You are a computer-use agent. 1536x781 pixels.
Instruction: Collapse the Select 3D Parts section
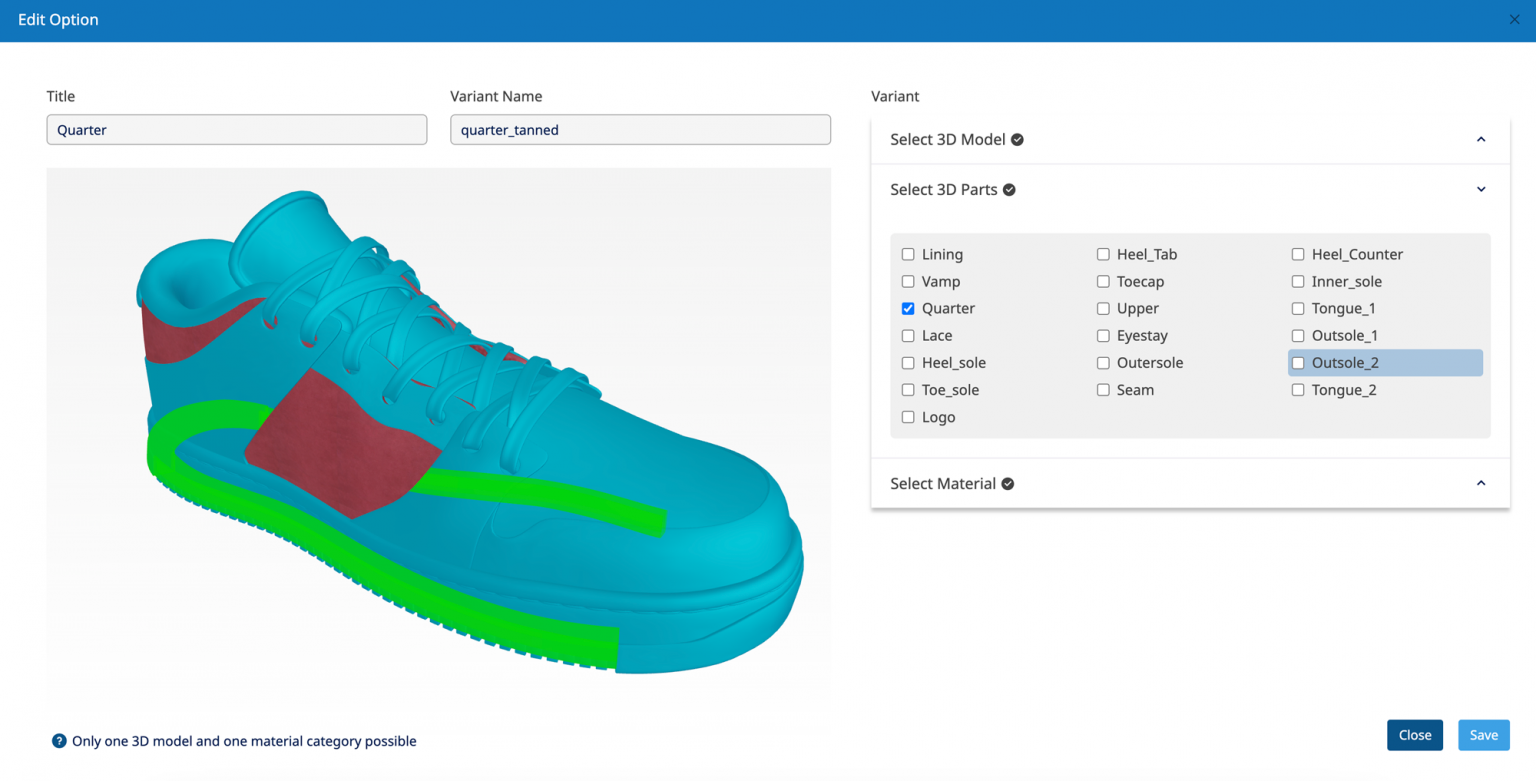1481,188
